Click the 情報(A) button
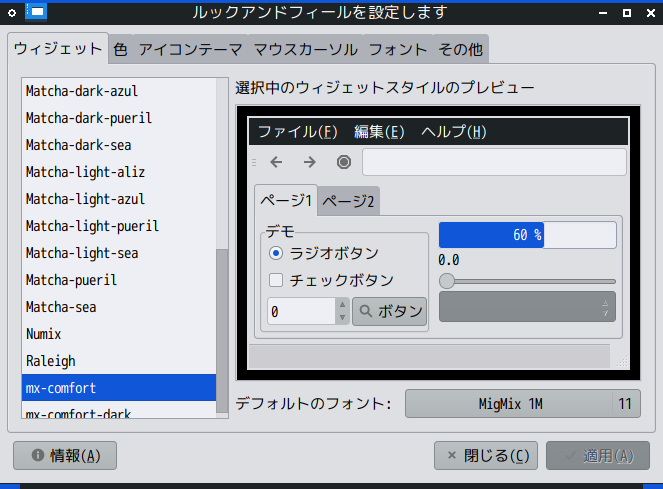The image size is (663, 489). (65, 456)
